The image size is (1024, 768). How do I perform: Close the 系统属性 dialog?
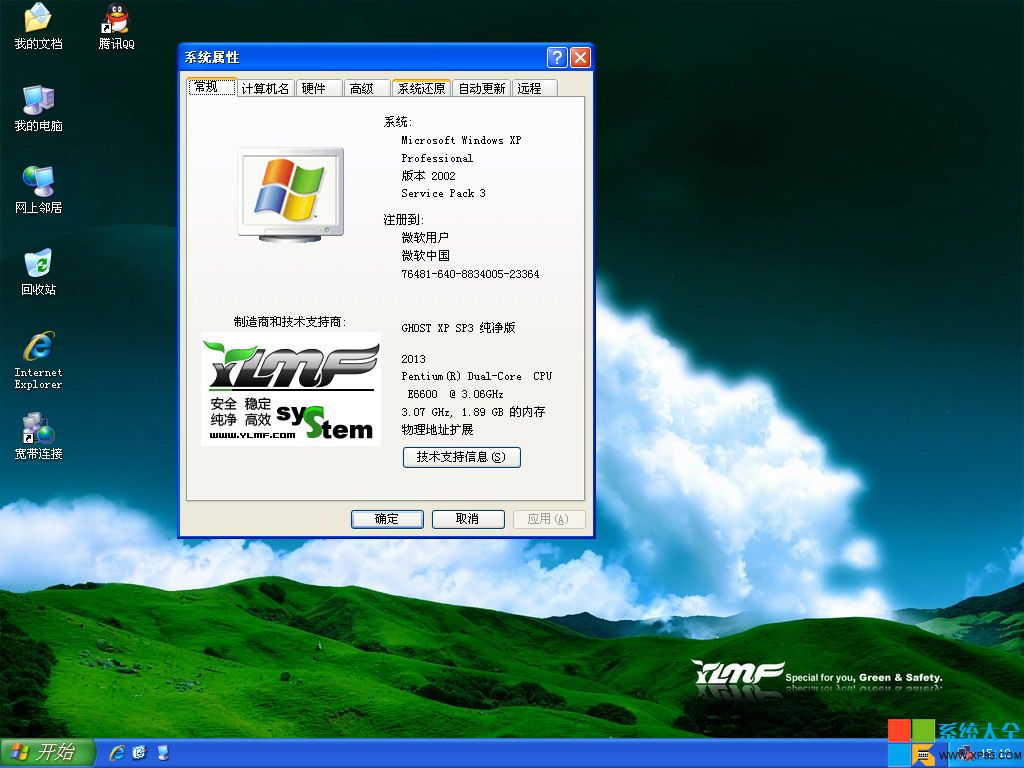(581, 57)
